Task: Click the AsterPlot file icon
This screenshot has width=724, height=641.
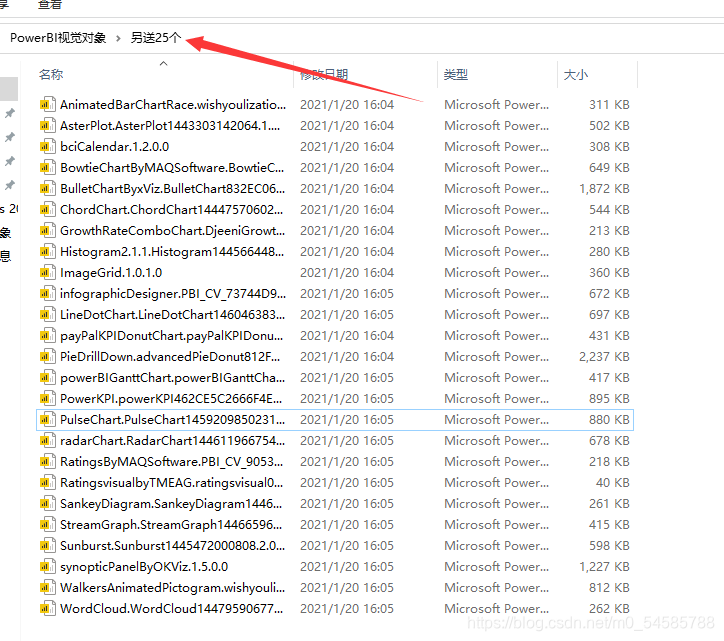Action: pos(48,126)
